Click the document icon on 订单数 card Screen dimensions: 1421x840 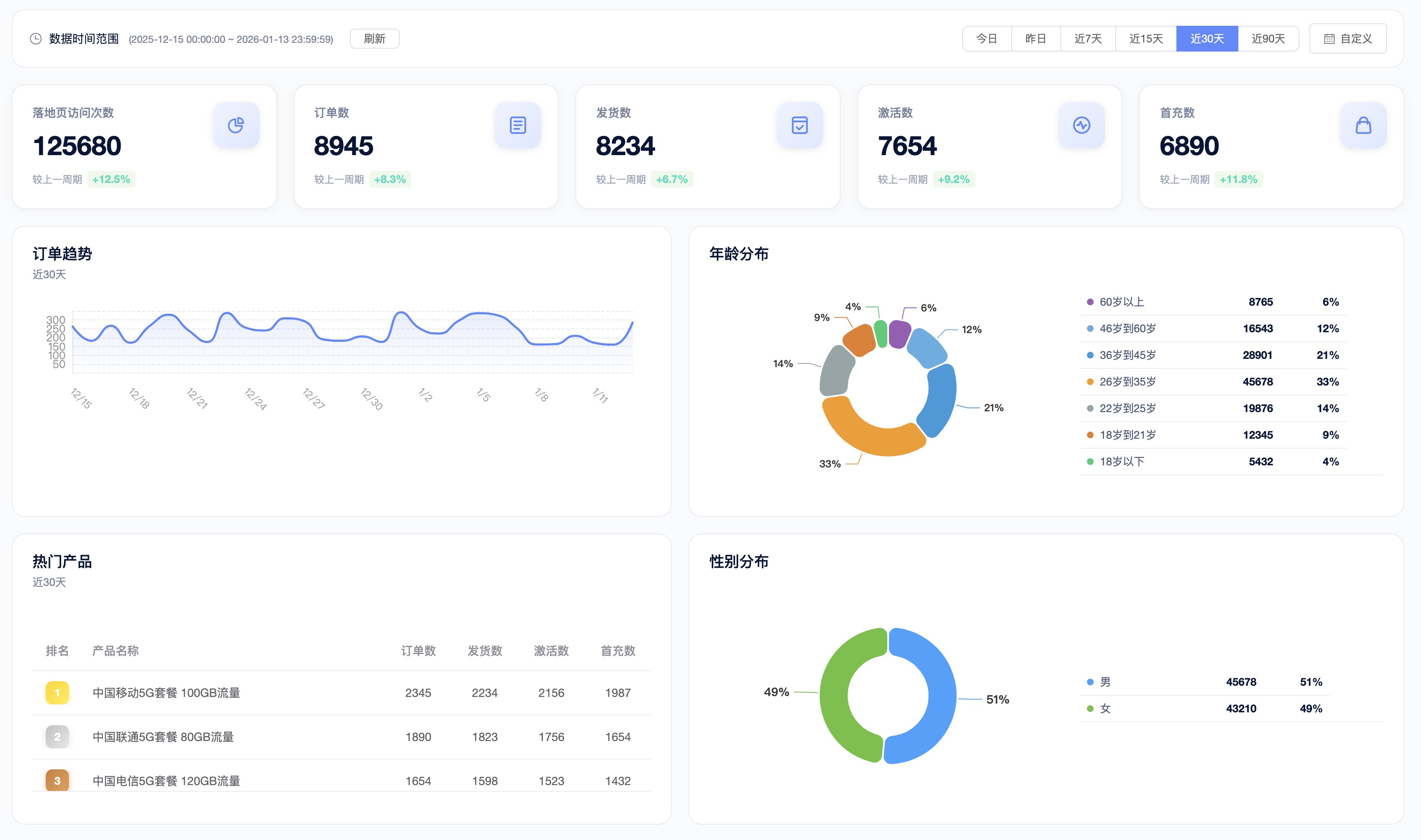517,125
